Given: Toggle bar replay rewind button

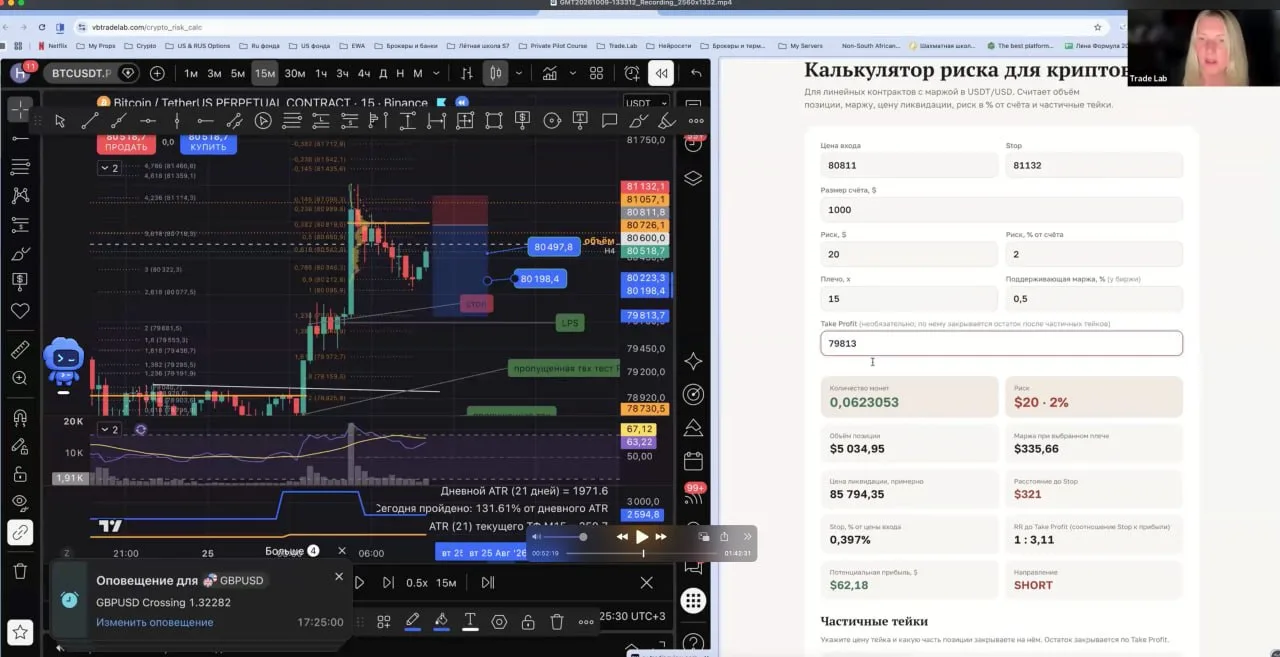Looking at the screenshot, I should coord(660,73).
